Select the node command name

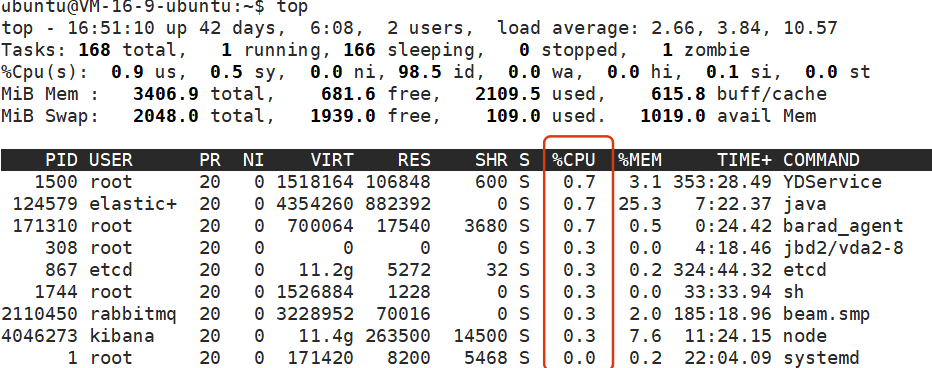point(805,336)
